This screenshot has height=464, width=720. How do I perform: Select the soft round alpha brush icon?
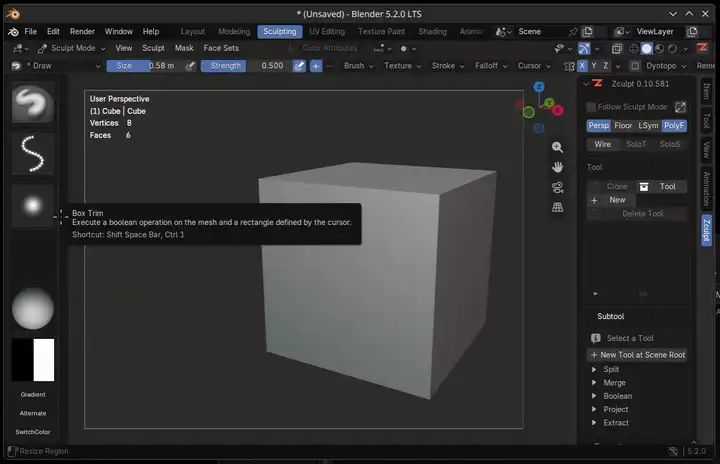click(x=33, y=205)
